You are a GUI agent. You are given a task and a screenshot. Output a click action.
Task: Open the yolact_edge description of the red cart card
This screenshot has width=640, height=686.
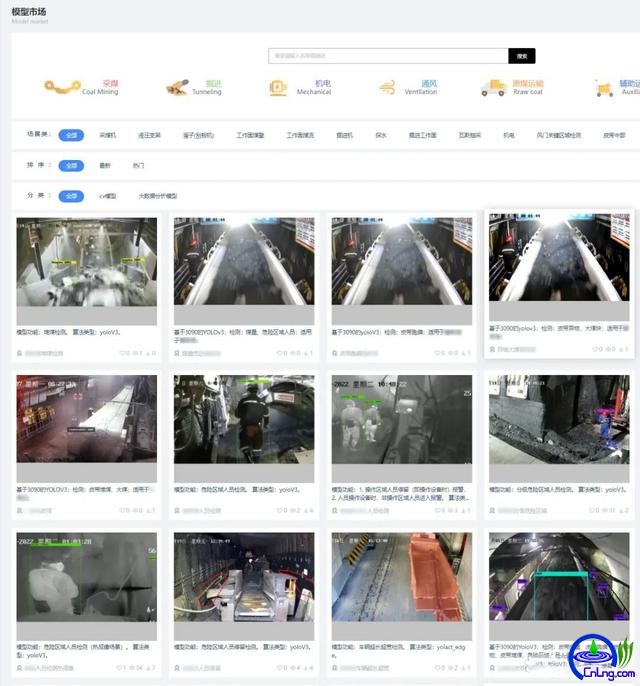[x=399, y=651]
